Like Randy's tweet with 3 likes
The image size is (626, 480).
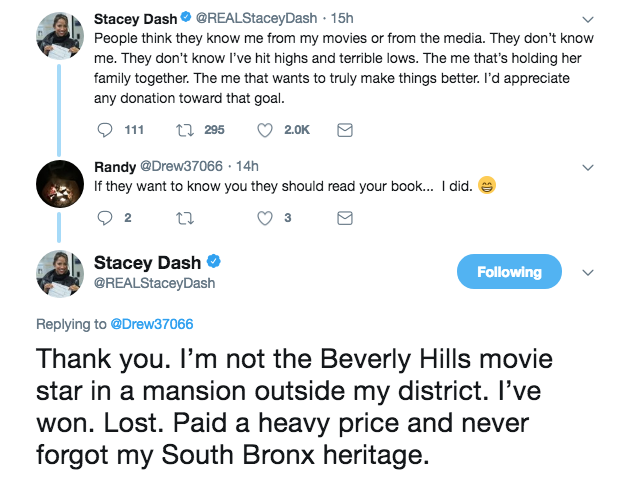coord(265,217)
